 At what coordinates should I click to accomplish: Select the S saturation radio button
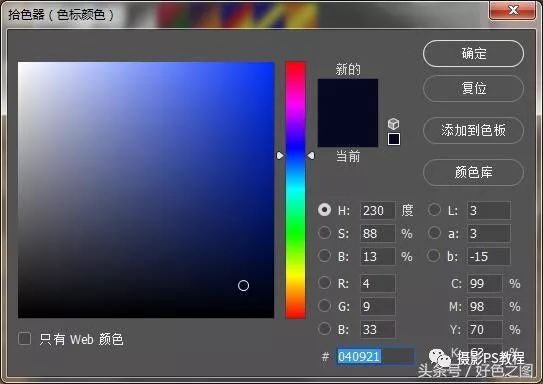[324, 233]
